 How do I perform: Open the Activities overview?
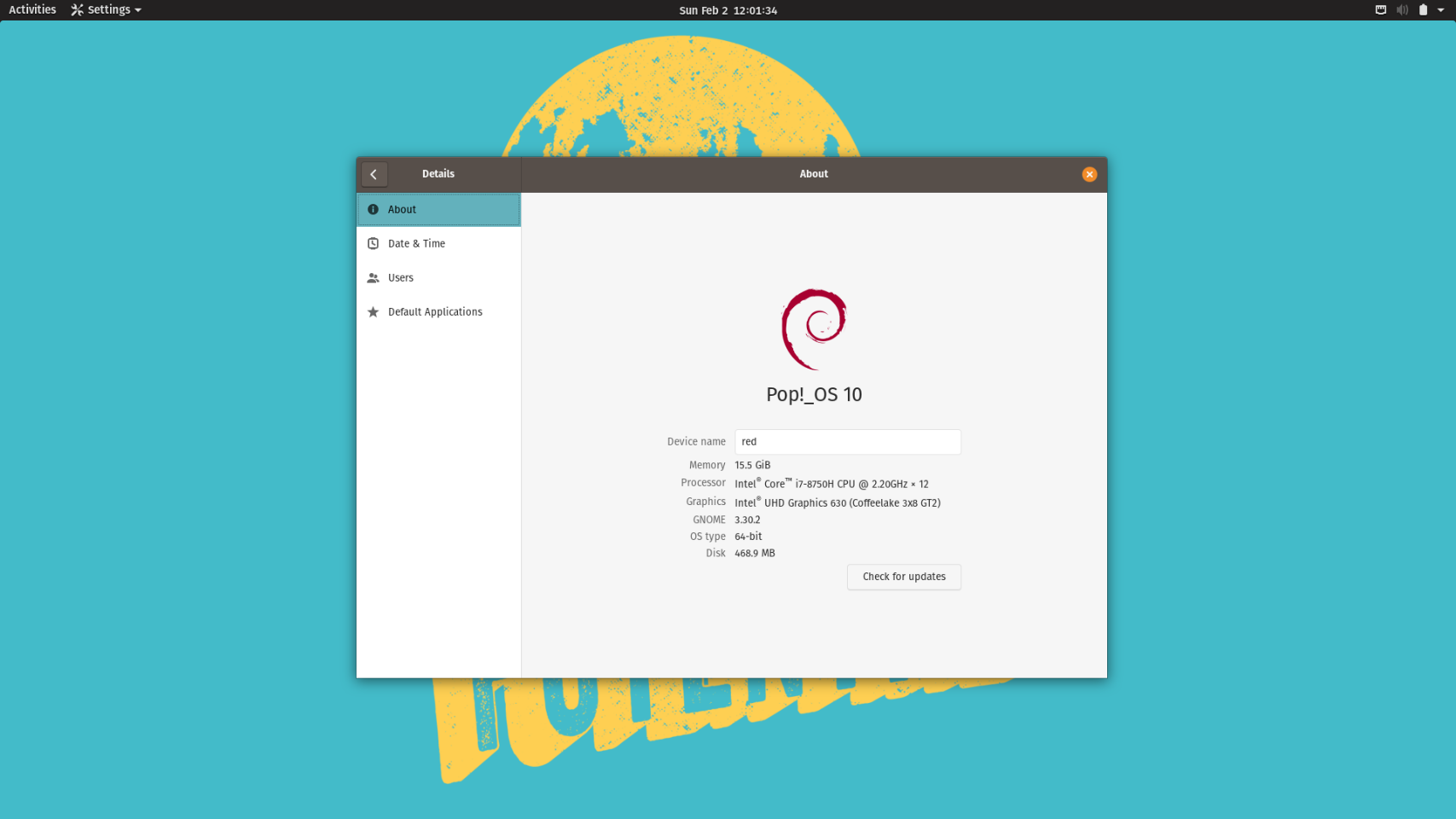click(x=32, y=10)
